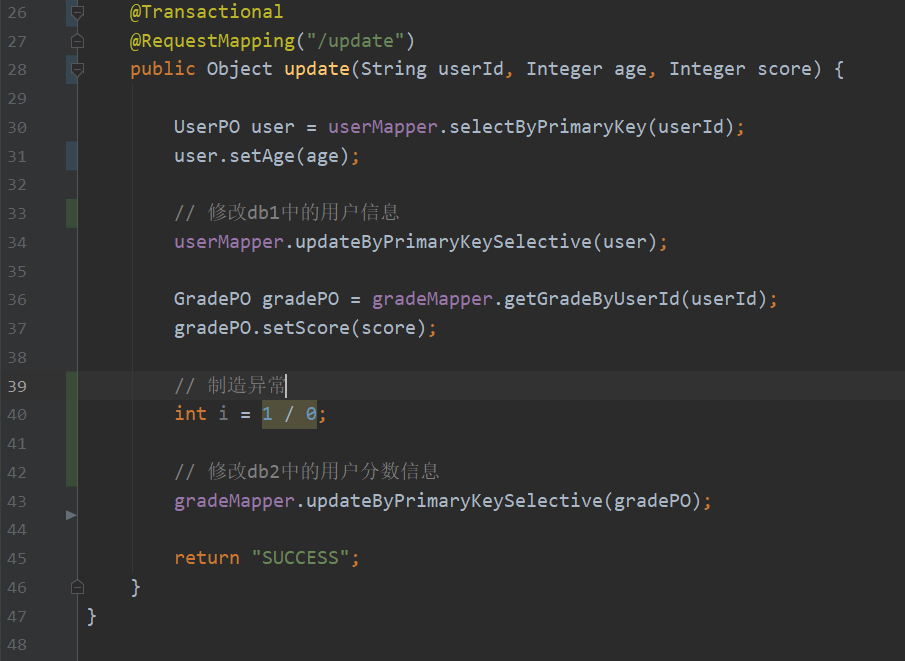This screenshot has height=661, width=905.
Task: Click the comment mentioning db1 on line 33
Action: 287,213
